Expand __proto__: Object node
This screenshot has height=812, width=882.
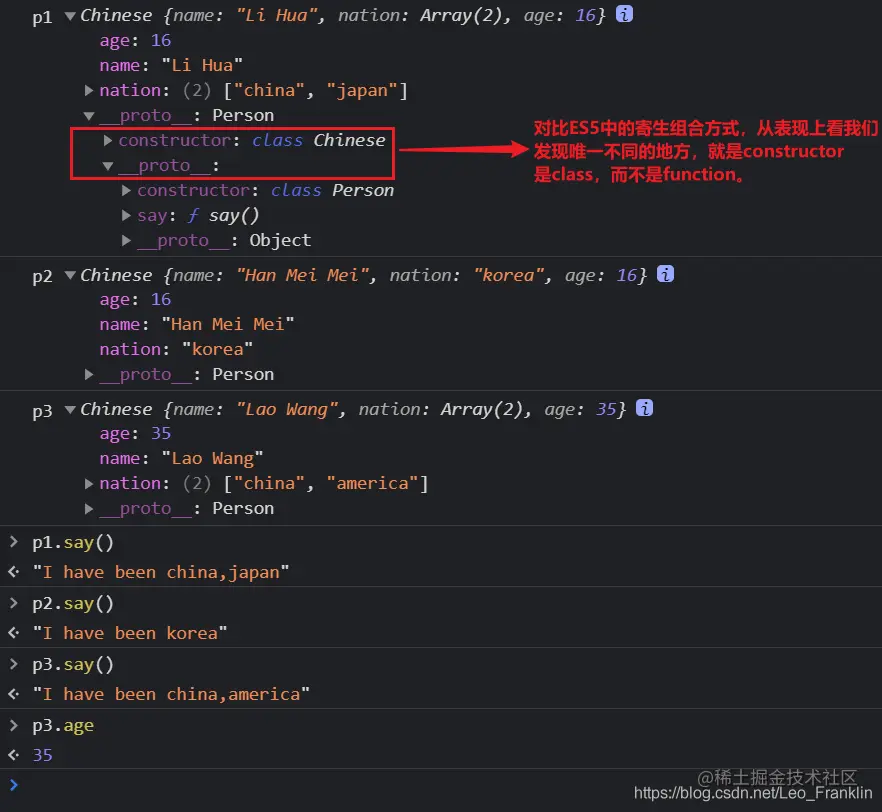[127, 241]
